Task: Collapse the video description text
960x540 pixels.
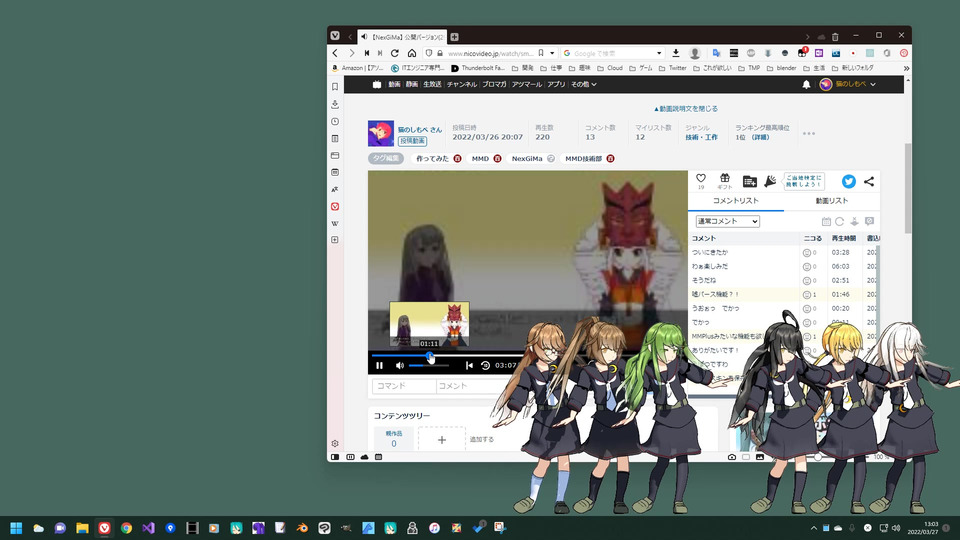Action: point(686,108)
